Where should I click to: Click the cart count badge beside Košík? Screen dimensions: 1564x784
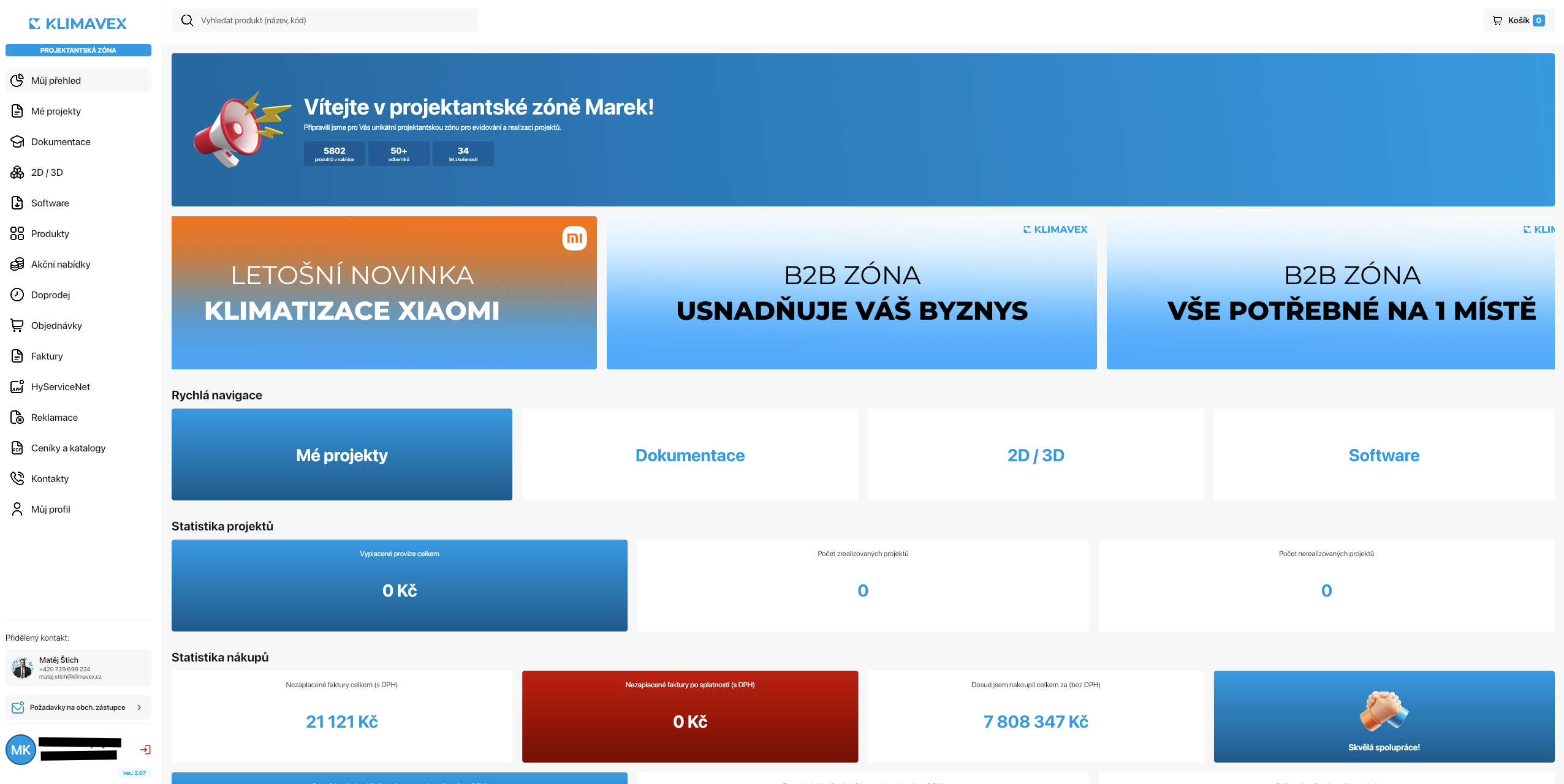(1538, 20)
